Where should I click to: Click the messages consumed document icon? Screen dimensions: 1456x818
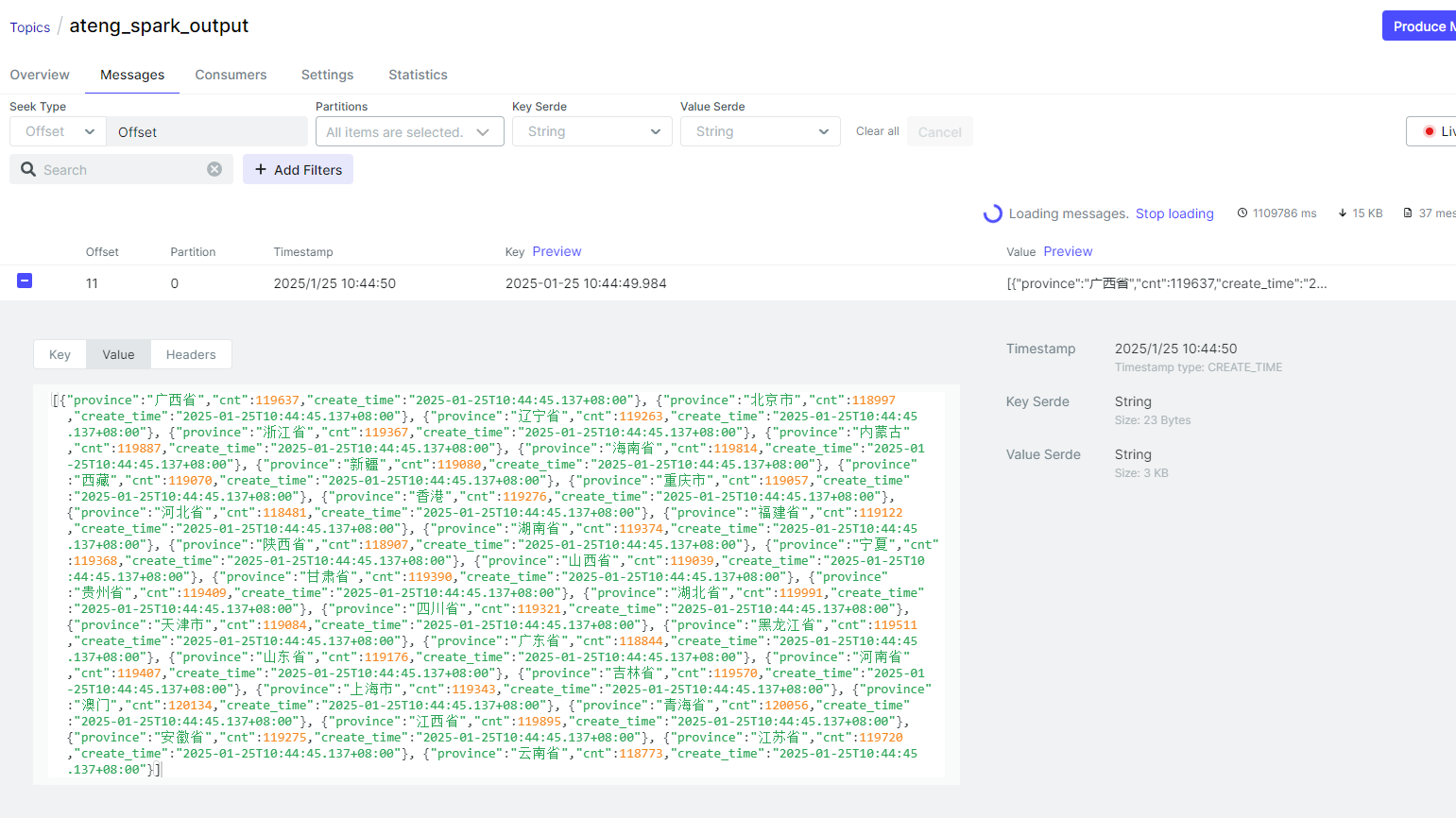coord(1408,213)
